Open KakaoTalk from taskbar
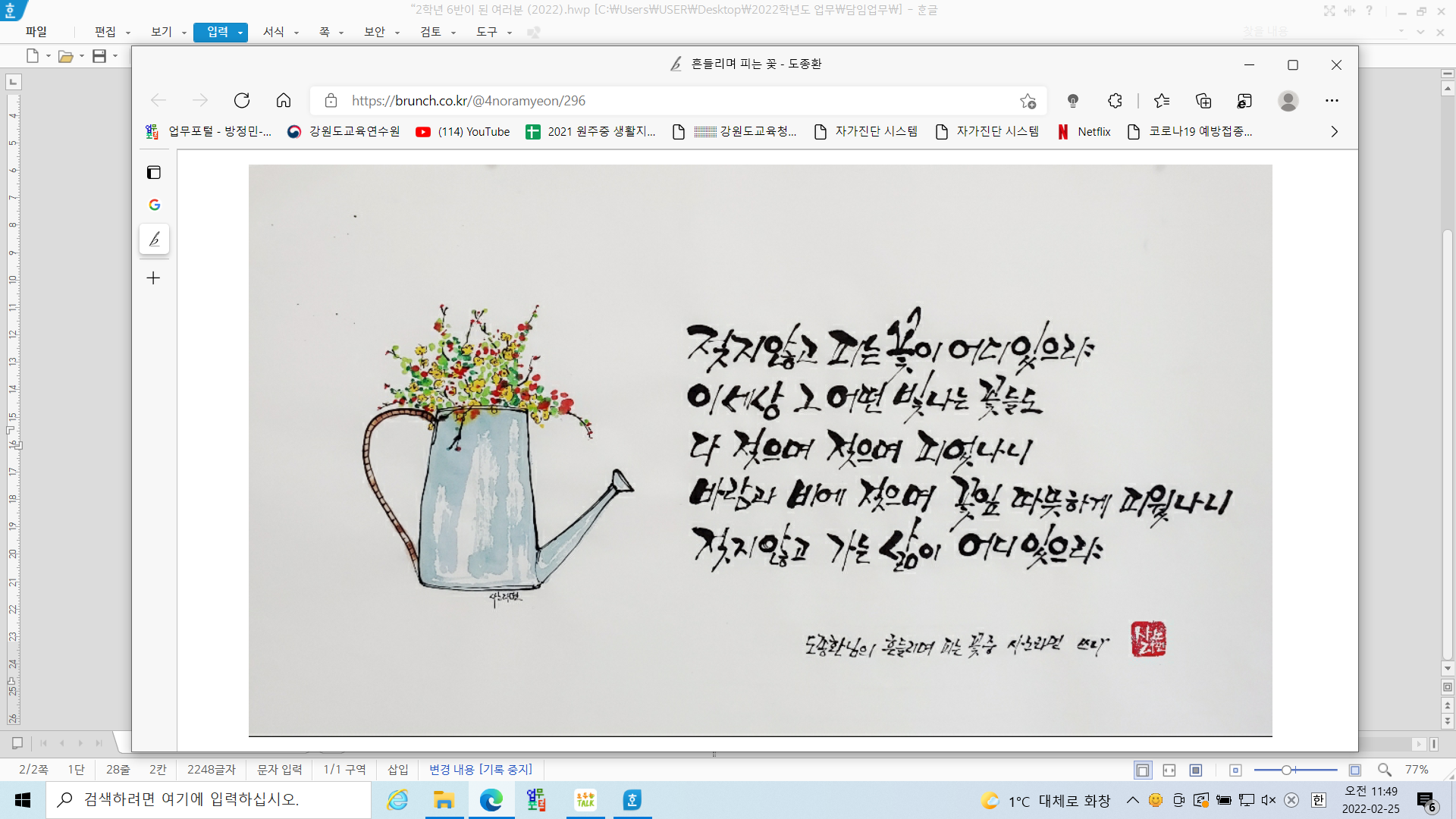This screenshot has width=1456, height=819. click(585, 800)
